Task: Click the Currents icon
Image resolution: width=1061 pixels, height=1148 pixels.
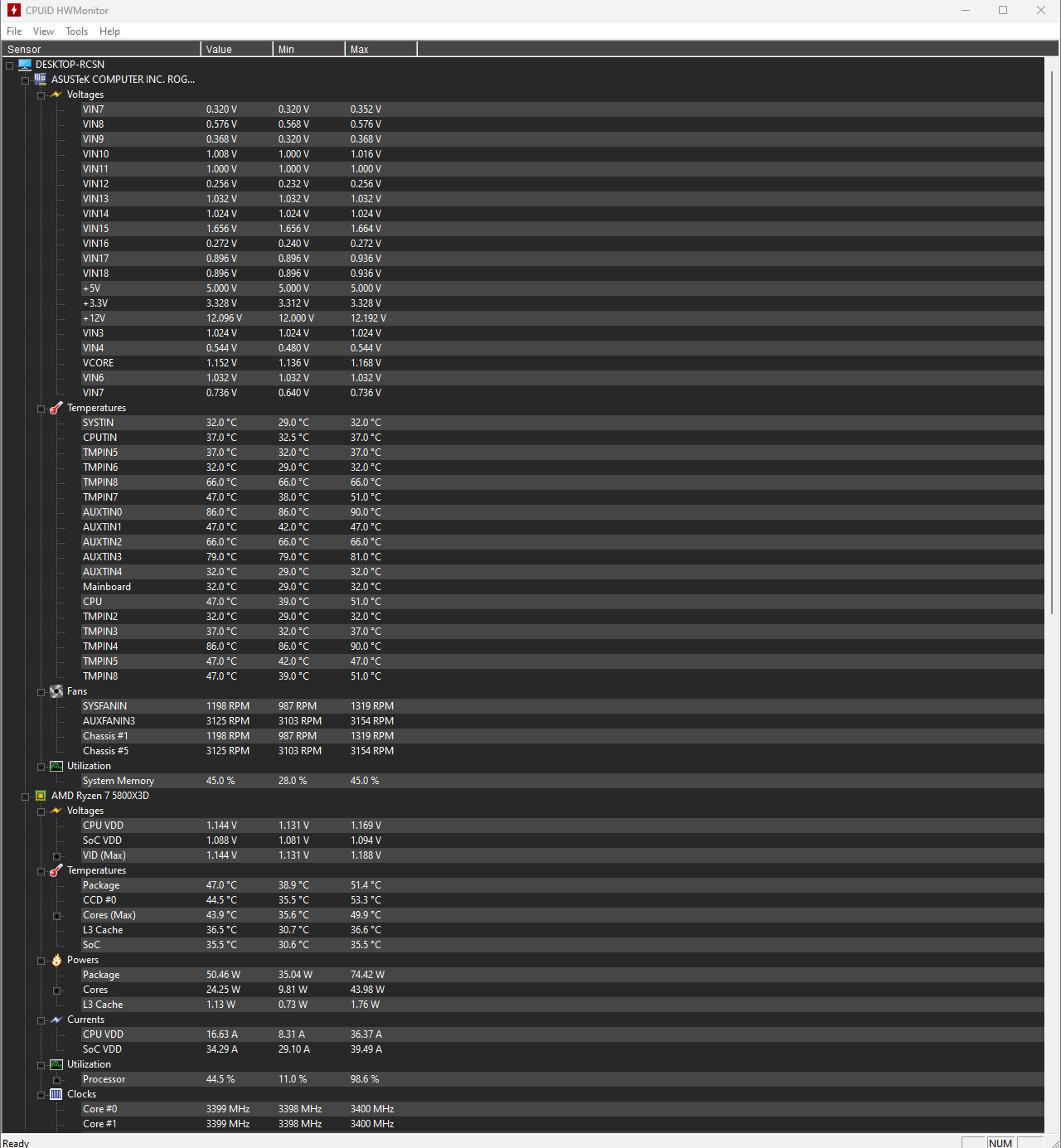Action: (x=56, y=1020)
